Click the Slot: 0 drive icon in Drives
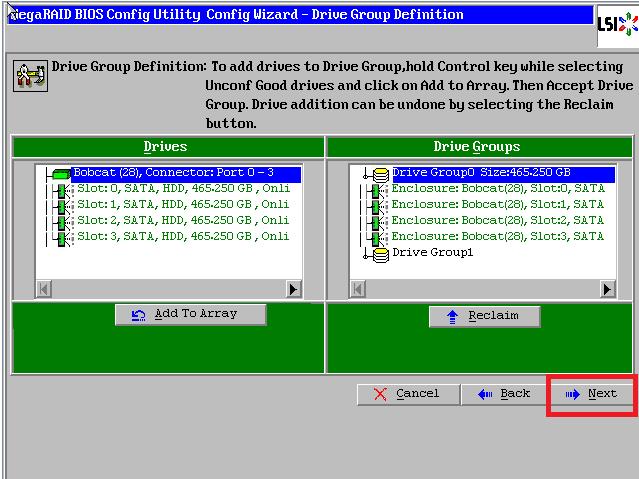The image size is (639, 479). [x=64, y=190]
